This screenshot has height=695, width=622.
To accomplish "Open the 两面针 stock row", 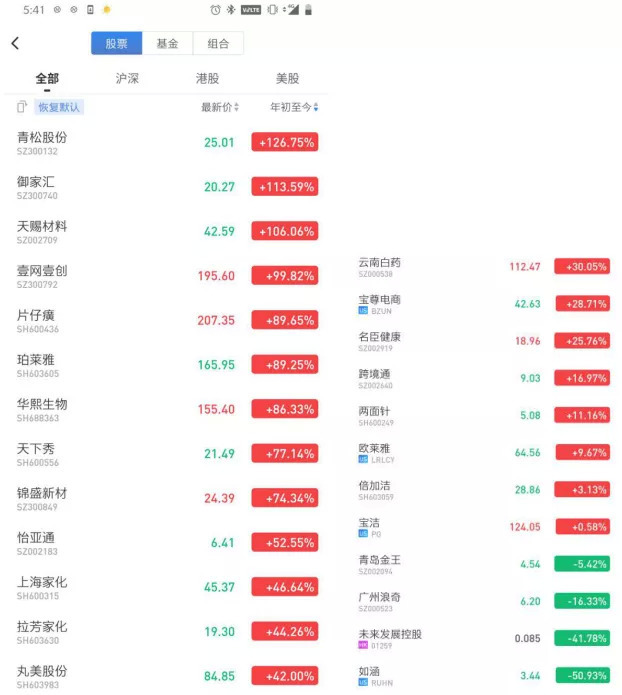I will point(483,416).
